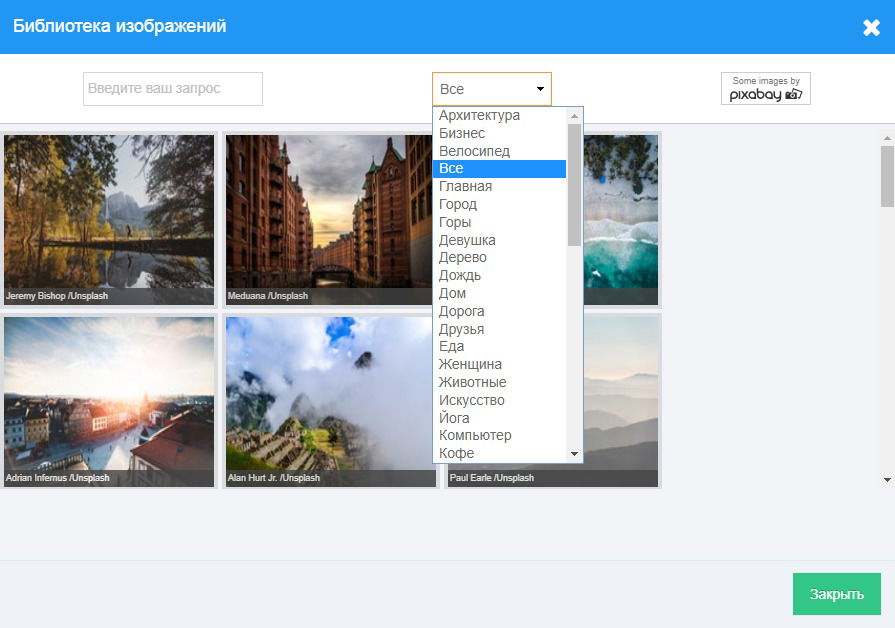Image resolution: width=895 pixels, height=628 pixels.
Task: Pick Йога from the dropdown list
Action: click(499, 418)
